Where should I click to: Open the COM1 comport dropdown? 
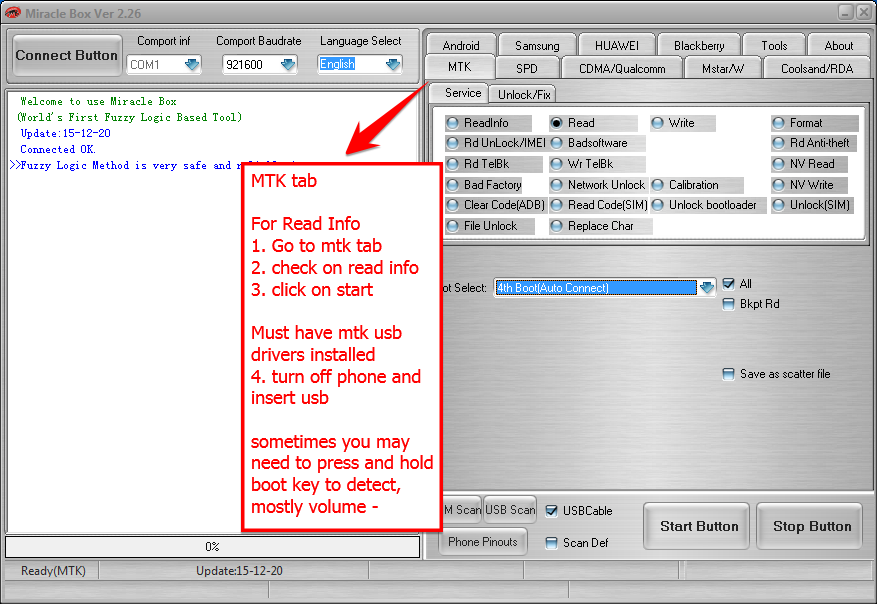[190, 63]
